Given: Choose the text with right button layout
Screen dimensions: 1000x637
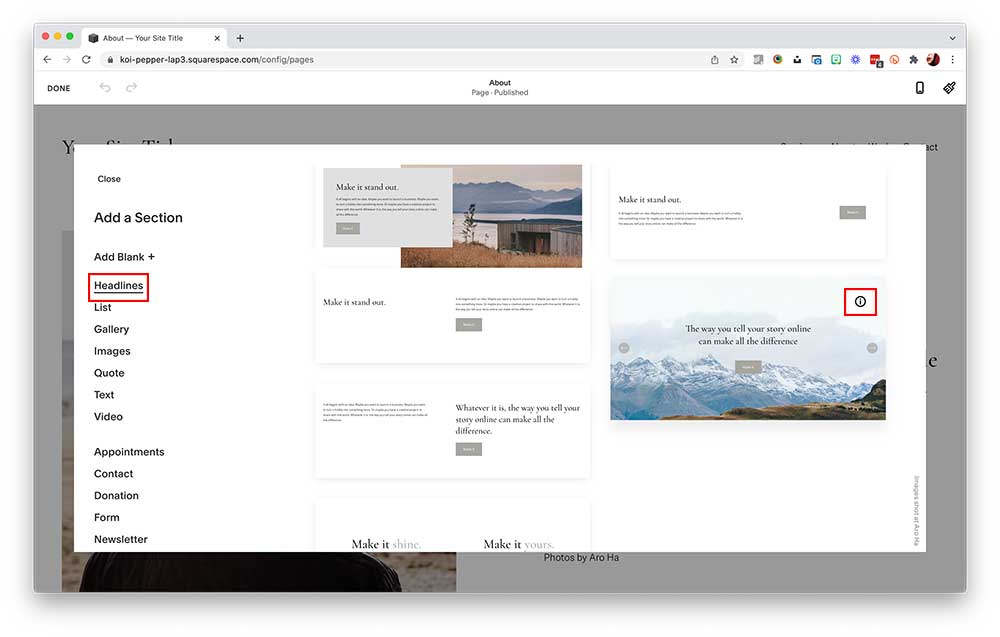Looking at the screenshot, I should pos(747,212).
